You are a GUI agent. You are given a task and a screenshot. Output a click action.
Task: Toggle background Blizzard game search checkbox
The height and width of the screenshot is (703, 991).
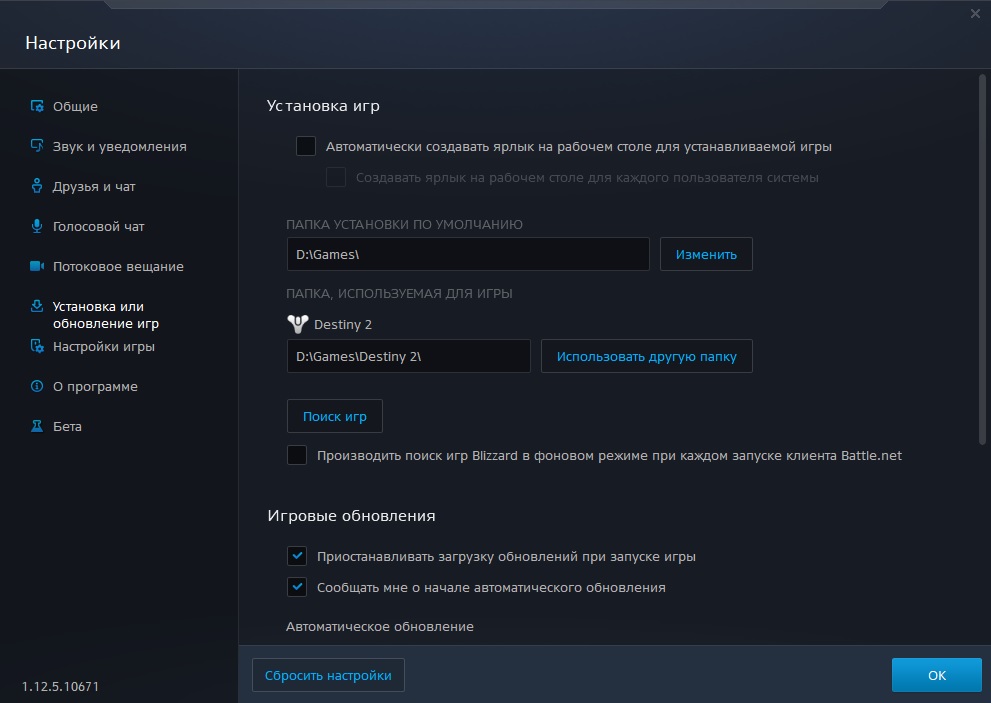[x=297, y=455]
